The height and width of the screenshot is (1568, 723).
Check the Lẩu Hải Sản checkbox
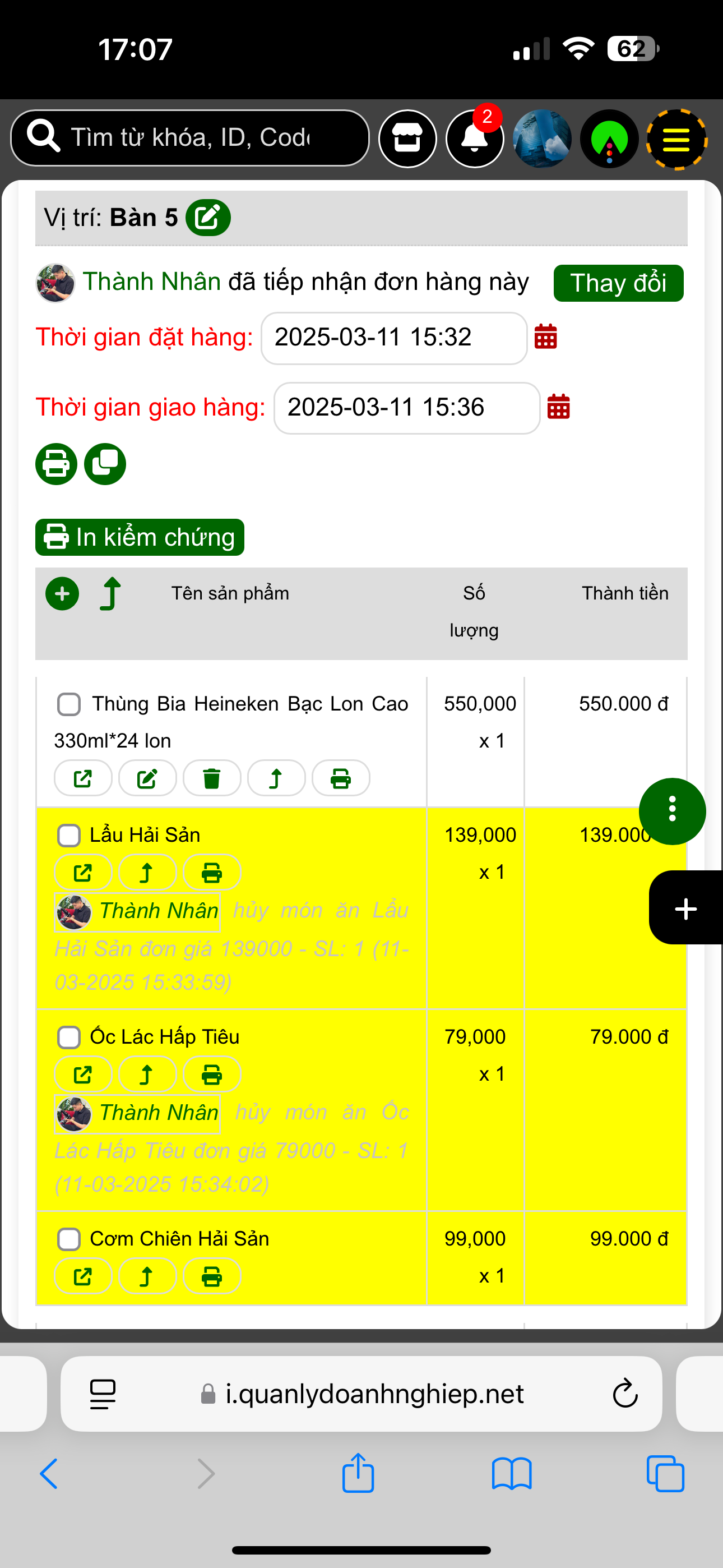click(69, 835)
